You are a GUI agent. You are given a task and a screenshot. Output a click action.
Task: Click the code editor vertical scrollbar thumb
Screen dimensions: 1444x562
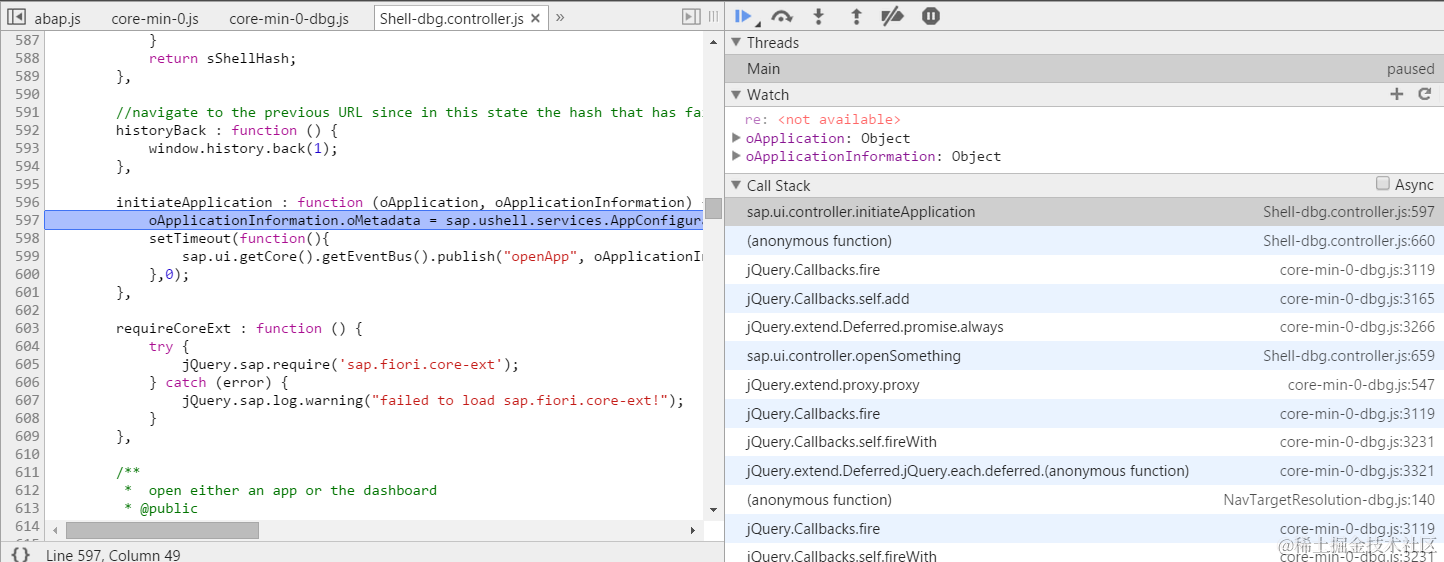click(713, 208)
